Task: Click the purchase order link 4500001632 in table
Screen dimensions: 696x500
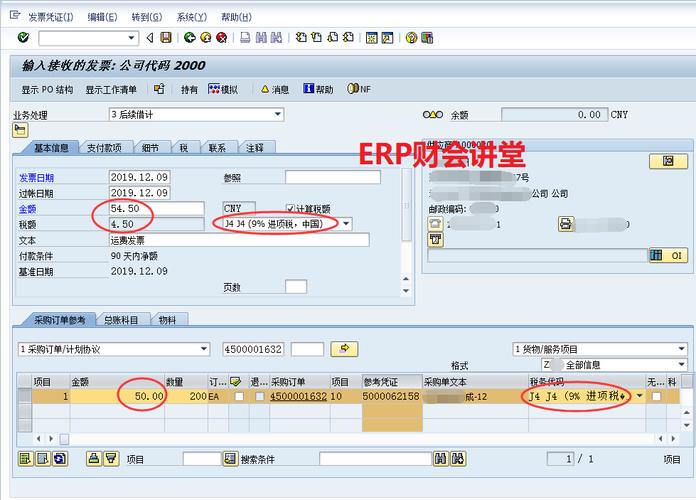Action: [x=298, y=396]
